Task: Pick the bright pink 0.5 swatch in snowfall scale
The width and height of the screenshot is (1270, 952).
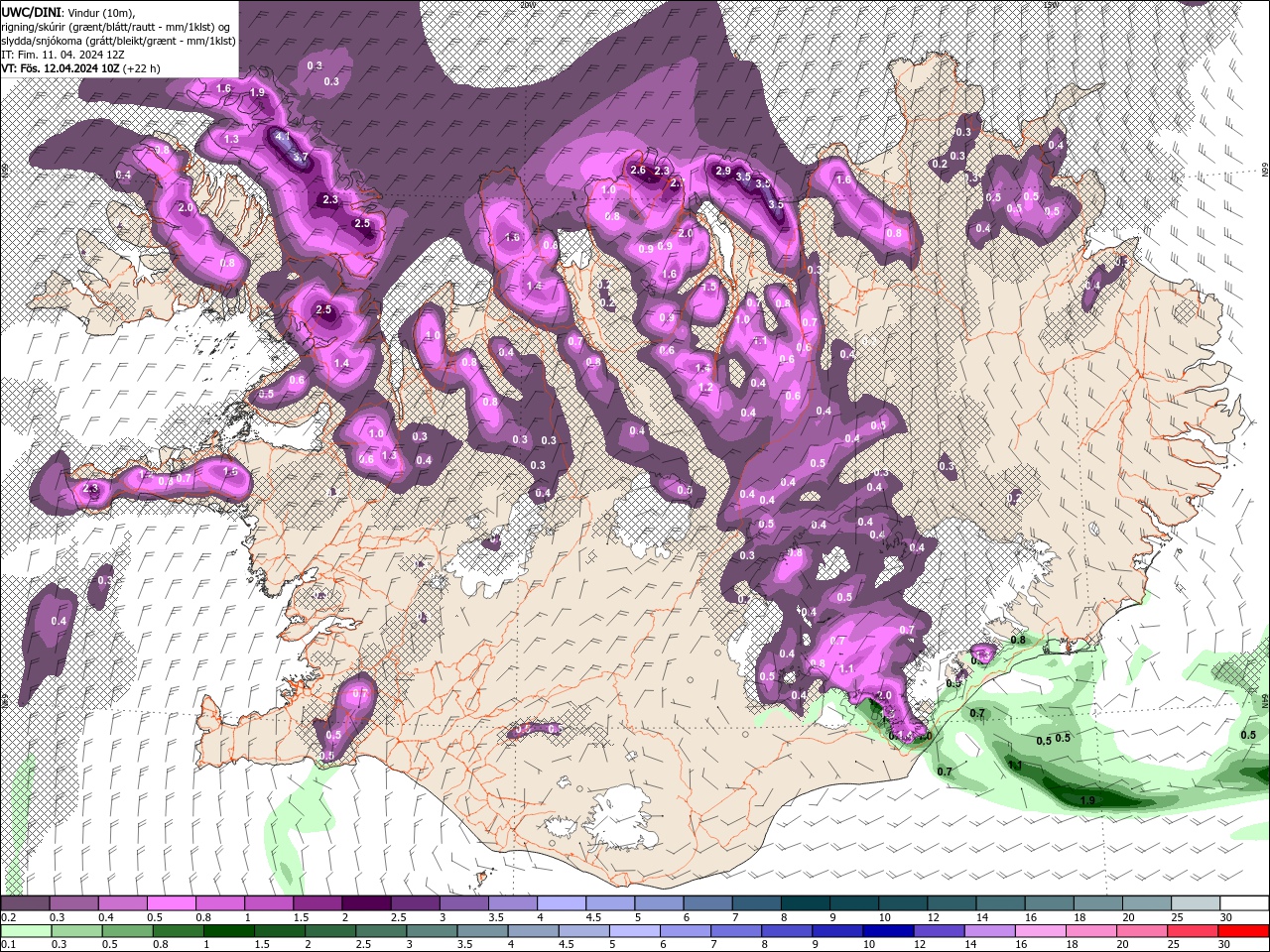Action: tap(170, 903)
